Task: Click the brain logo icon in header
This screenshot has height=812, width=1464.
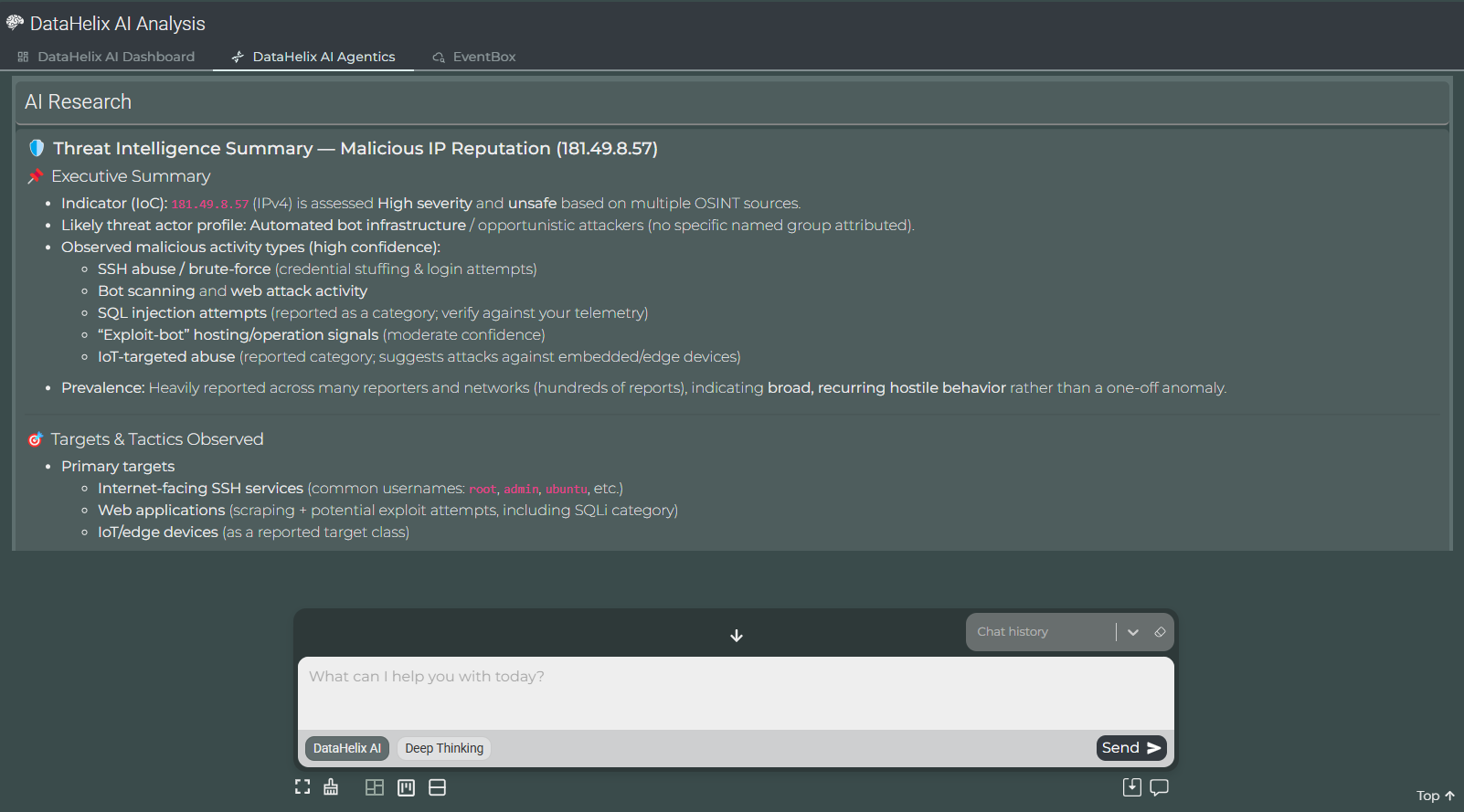Action: pyautogui.click(x=15, y=23)
